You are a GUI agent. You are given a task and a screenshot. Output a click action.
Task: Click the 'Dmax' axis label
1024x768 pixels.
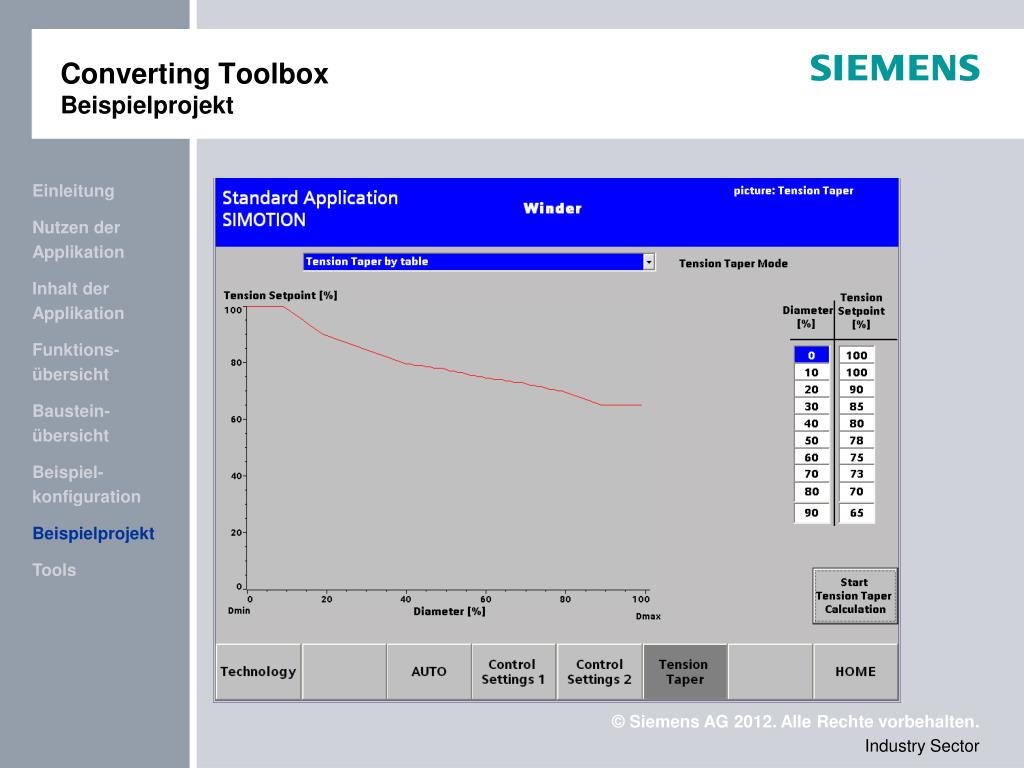coord(648,616)
